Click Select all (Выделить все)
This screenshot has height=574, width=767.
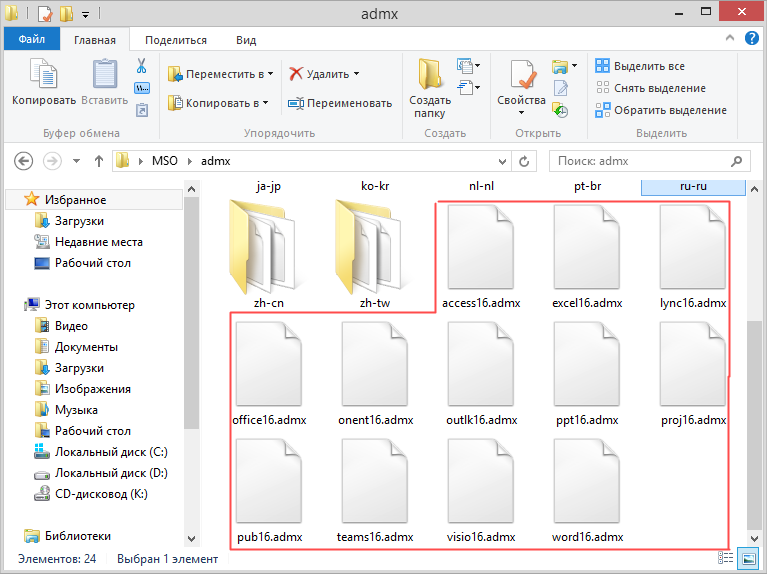(640, 66)
